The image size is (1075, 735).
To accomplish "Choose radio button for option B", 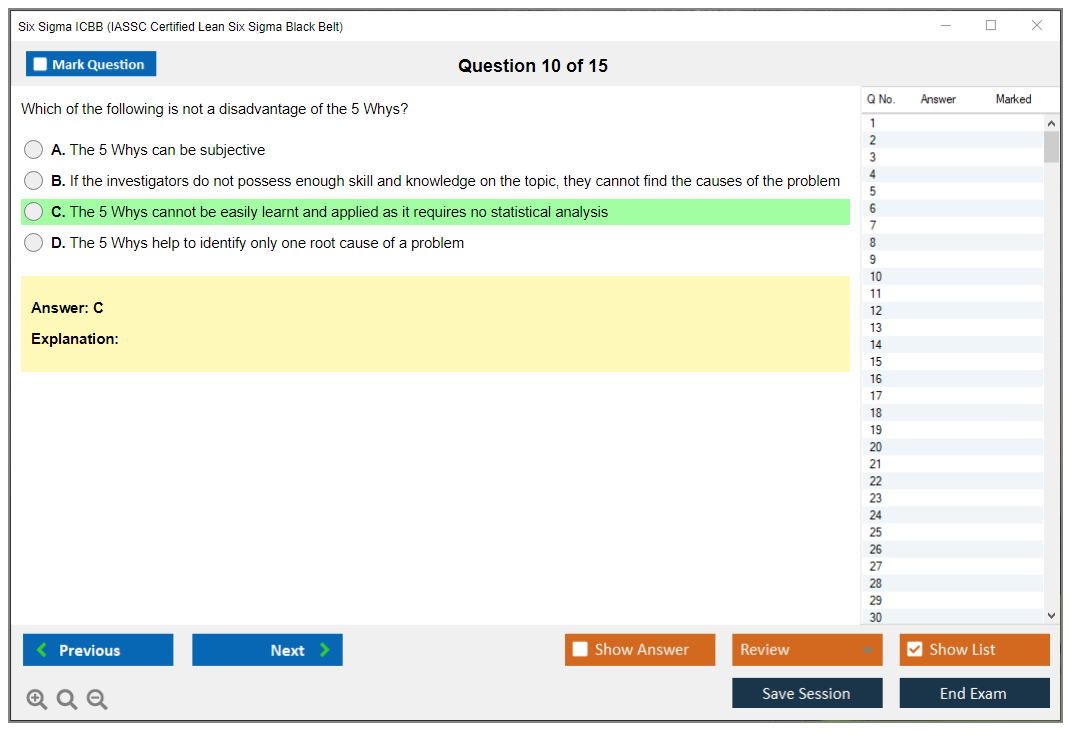I will pyautogui.click(x=34, y=181).
